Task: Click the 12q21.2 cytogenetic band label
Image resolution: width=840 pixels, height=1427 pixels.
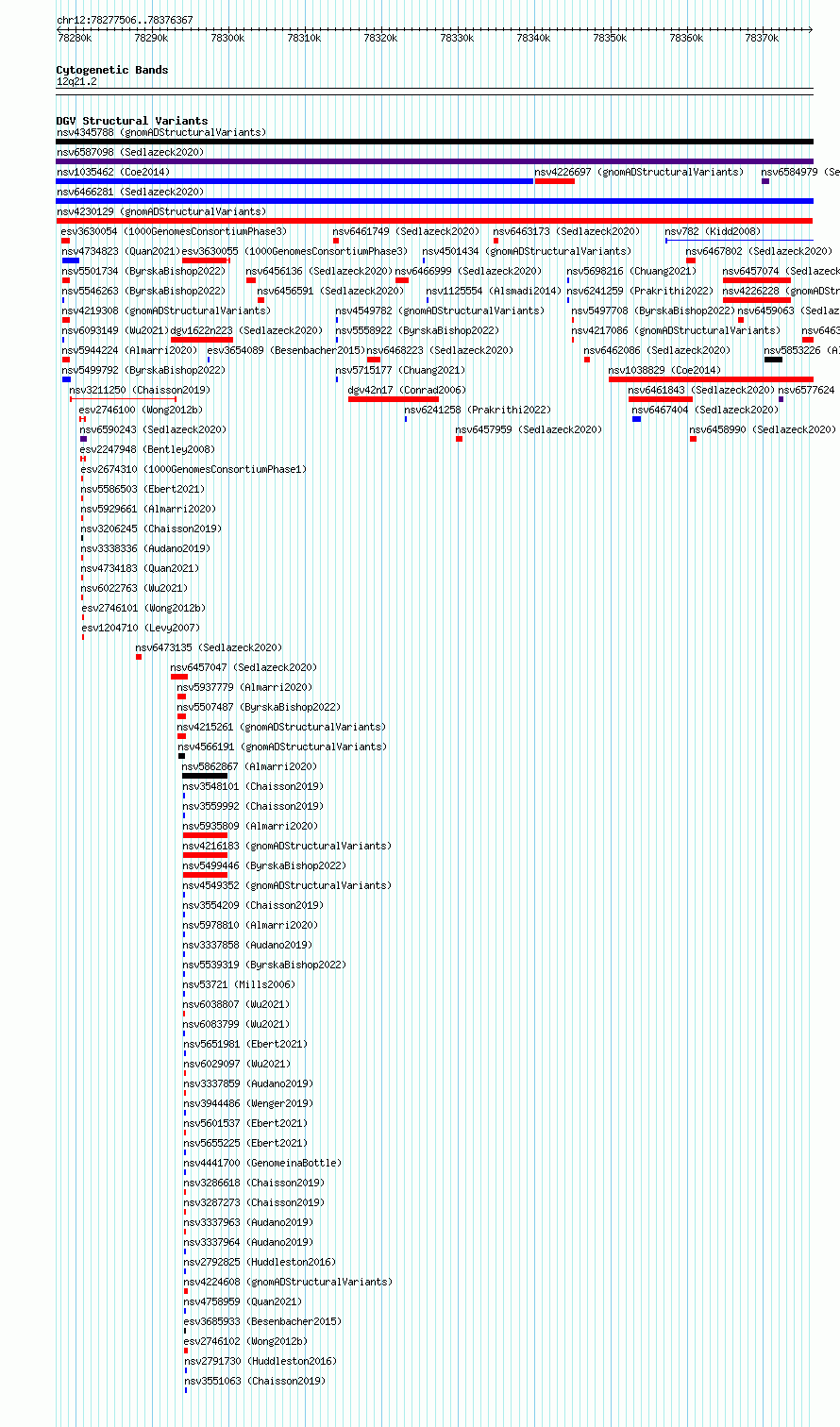Action: pos(76,81)
